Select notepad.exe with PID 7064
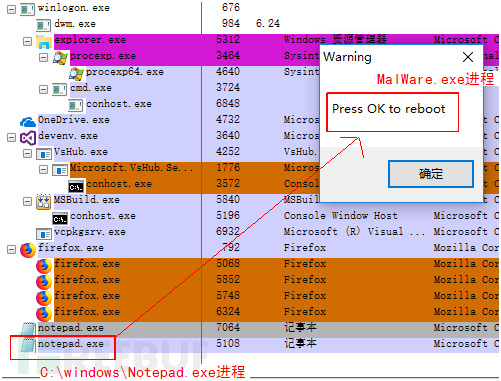501x381 pixels. (x=71, y=328)
